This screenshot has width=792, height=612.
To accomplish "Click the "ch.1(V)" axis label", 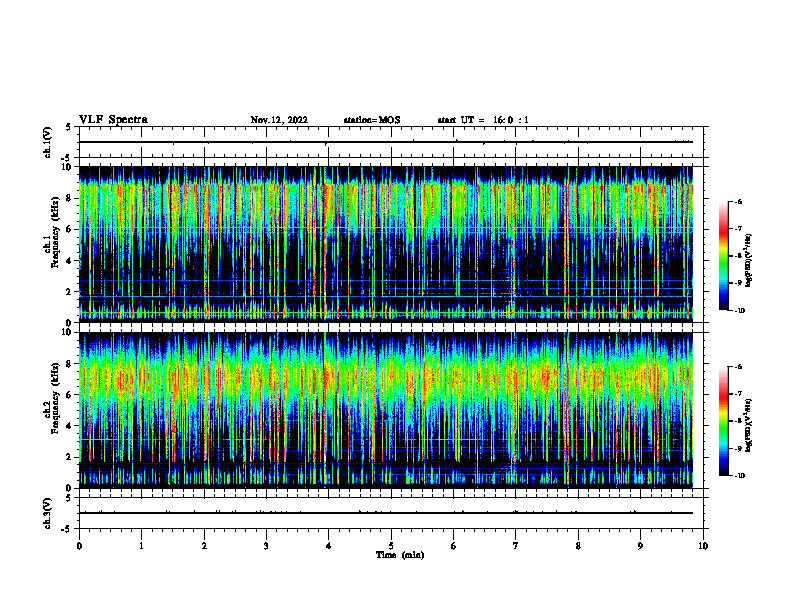I will (47, 142).
